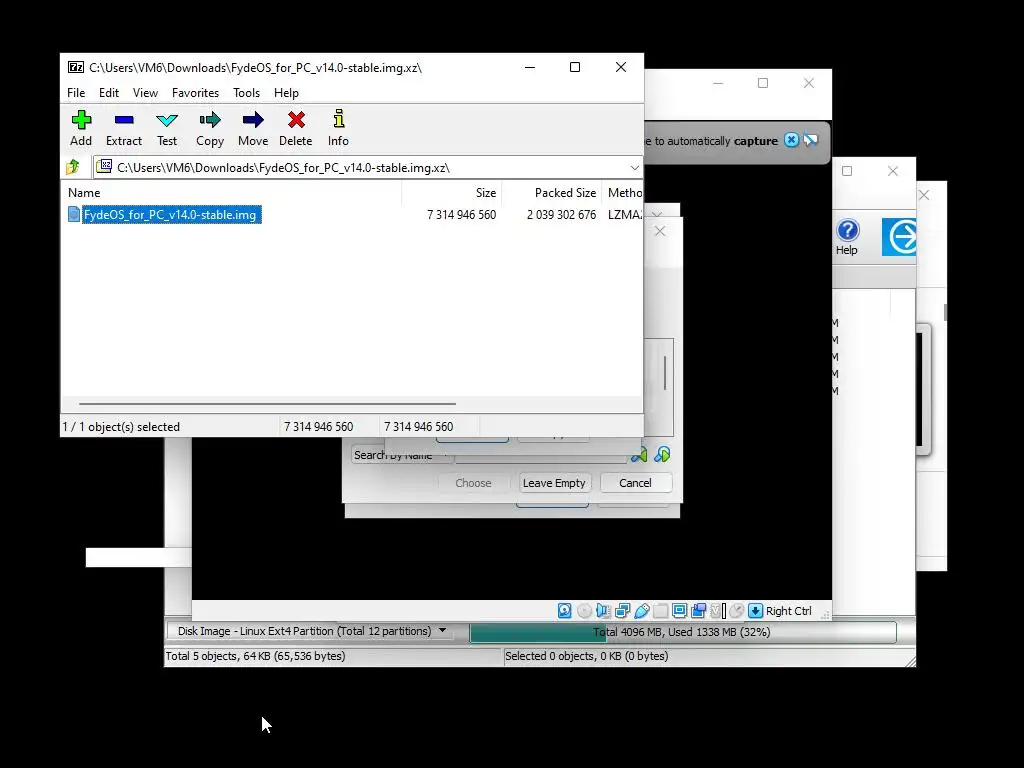
Task: Click the vertical scrollbar in dialog list
Action: tap(665, 374)
